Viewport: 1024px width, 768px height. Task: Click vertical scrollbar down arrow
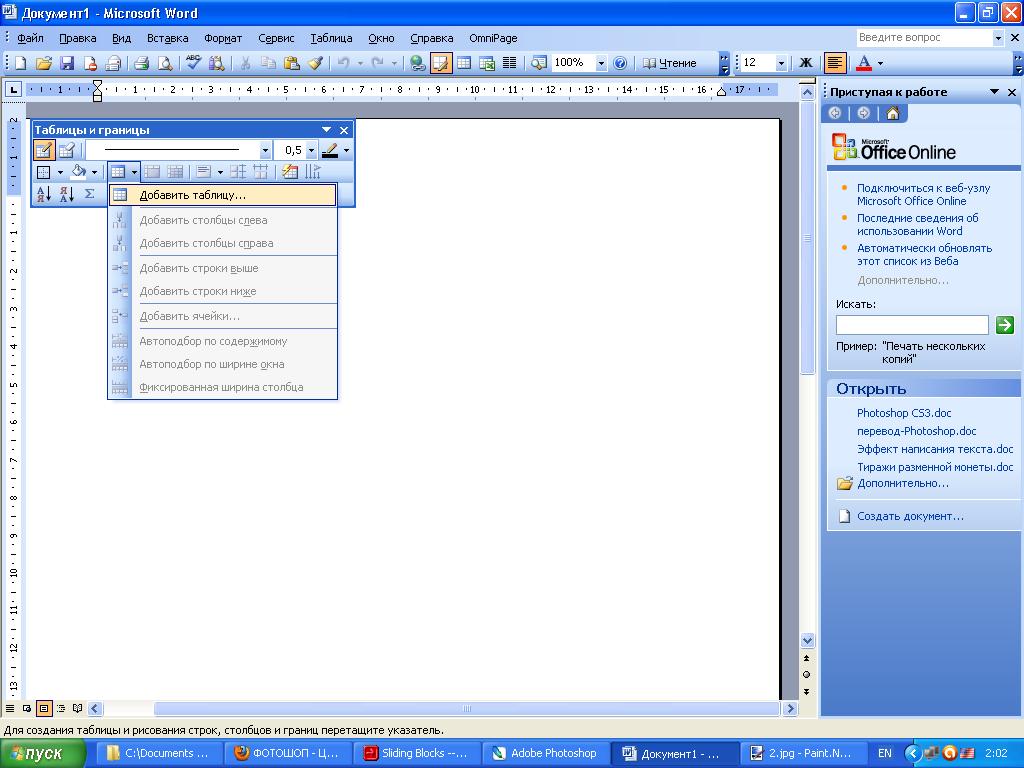807,640
